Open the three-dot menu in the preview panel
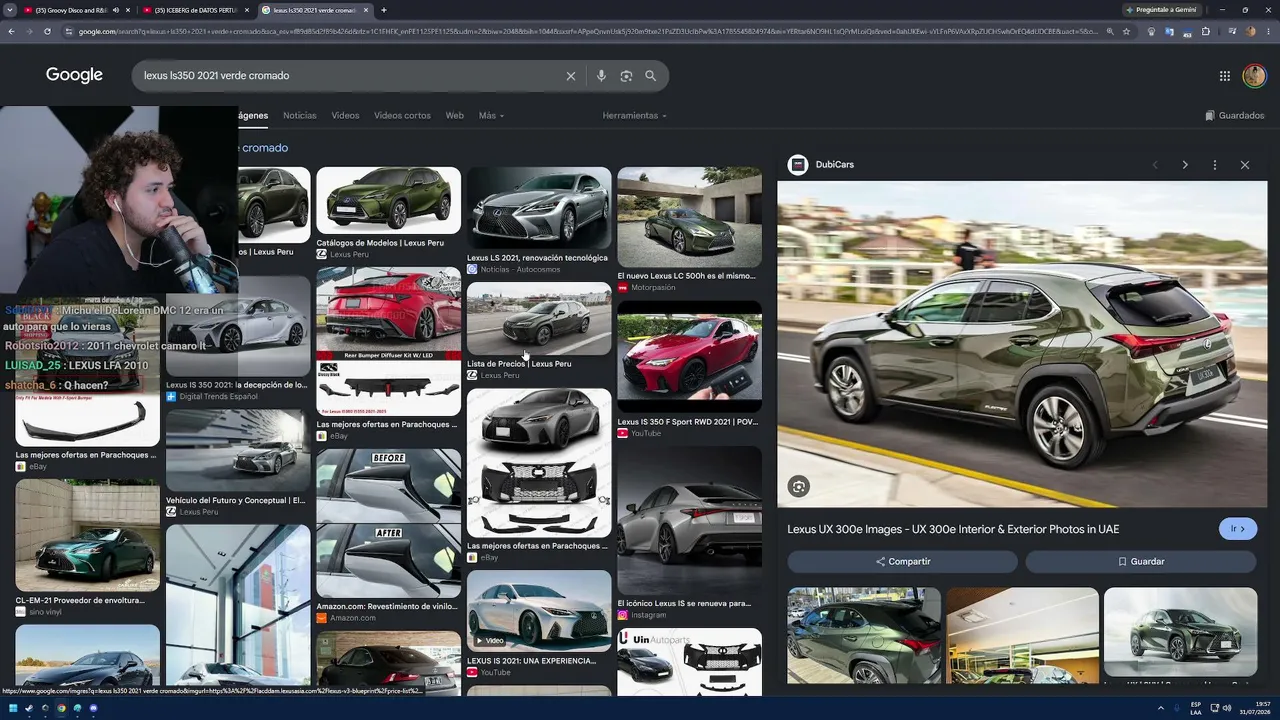 point(1215,165)
